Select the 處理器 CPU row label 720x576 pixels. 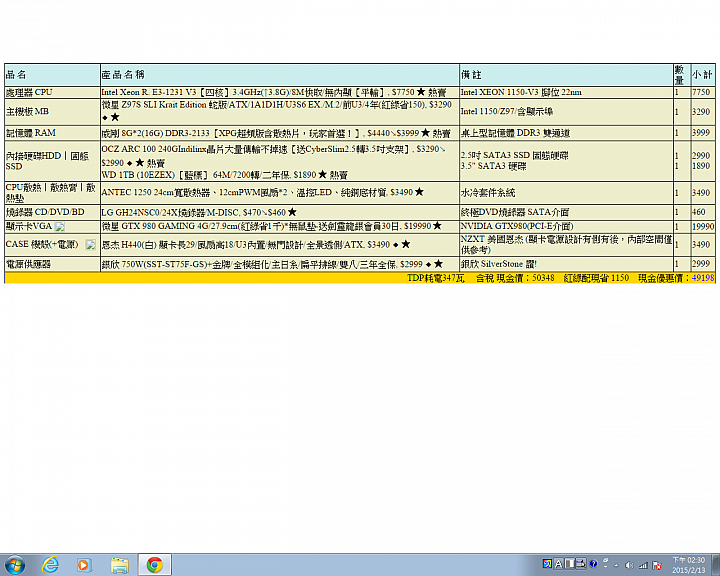click(29, 92)
